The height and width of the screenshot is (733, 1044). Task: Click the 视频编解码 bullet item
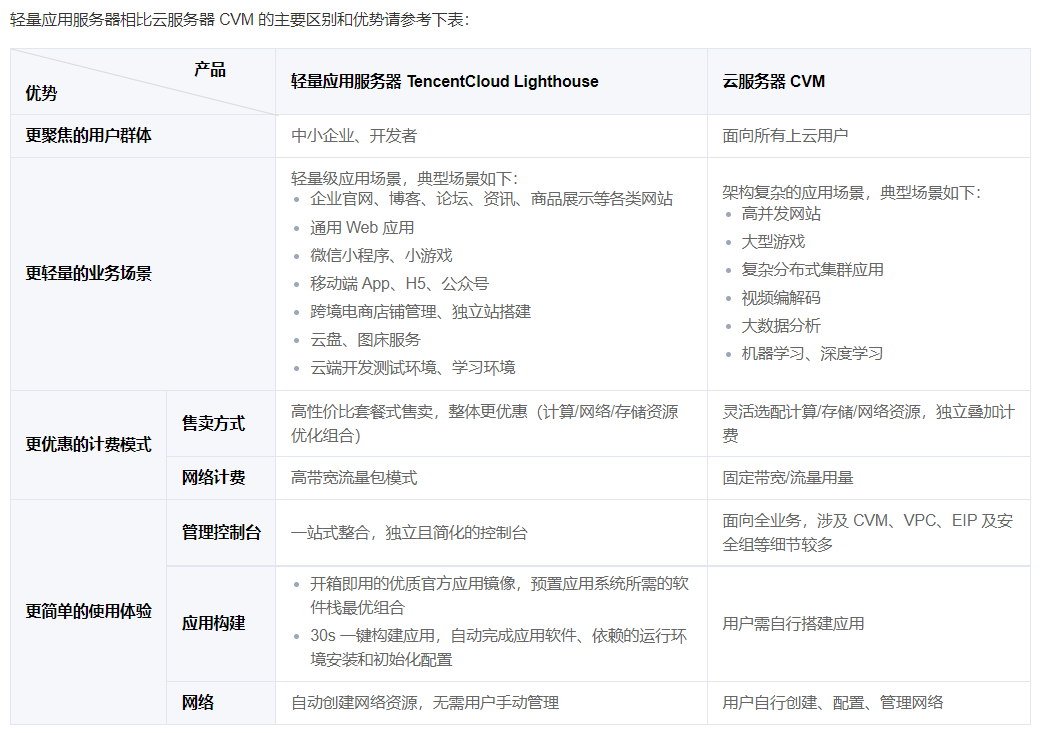[781, 298]
